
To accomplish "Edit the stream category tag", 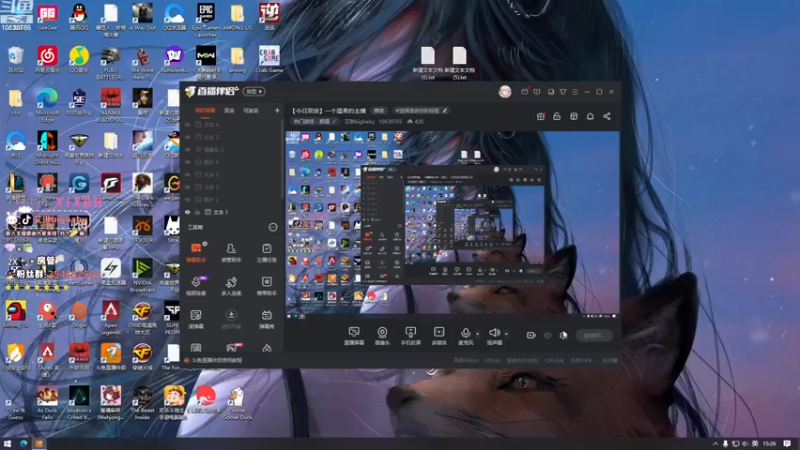I will click(315, 121).
